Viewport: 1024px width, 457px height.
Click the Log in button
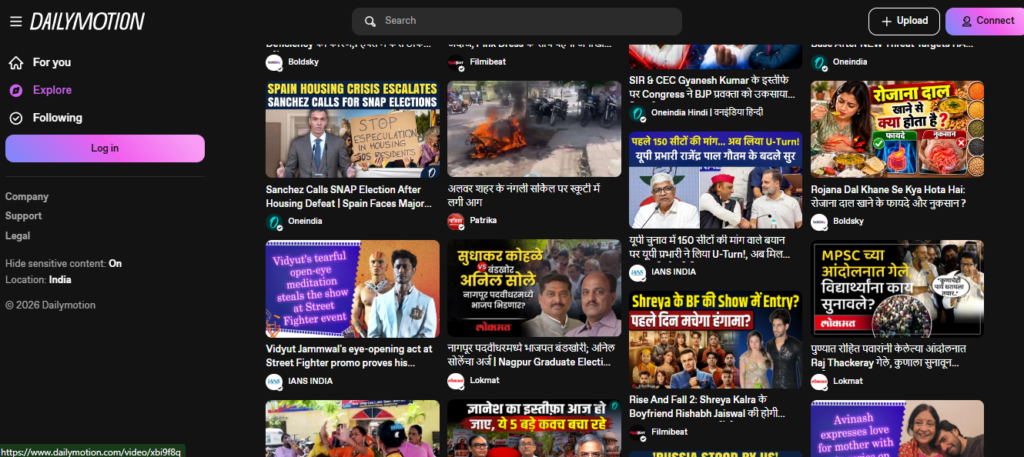point(104,149)
